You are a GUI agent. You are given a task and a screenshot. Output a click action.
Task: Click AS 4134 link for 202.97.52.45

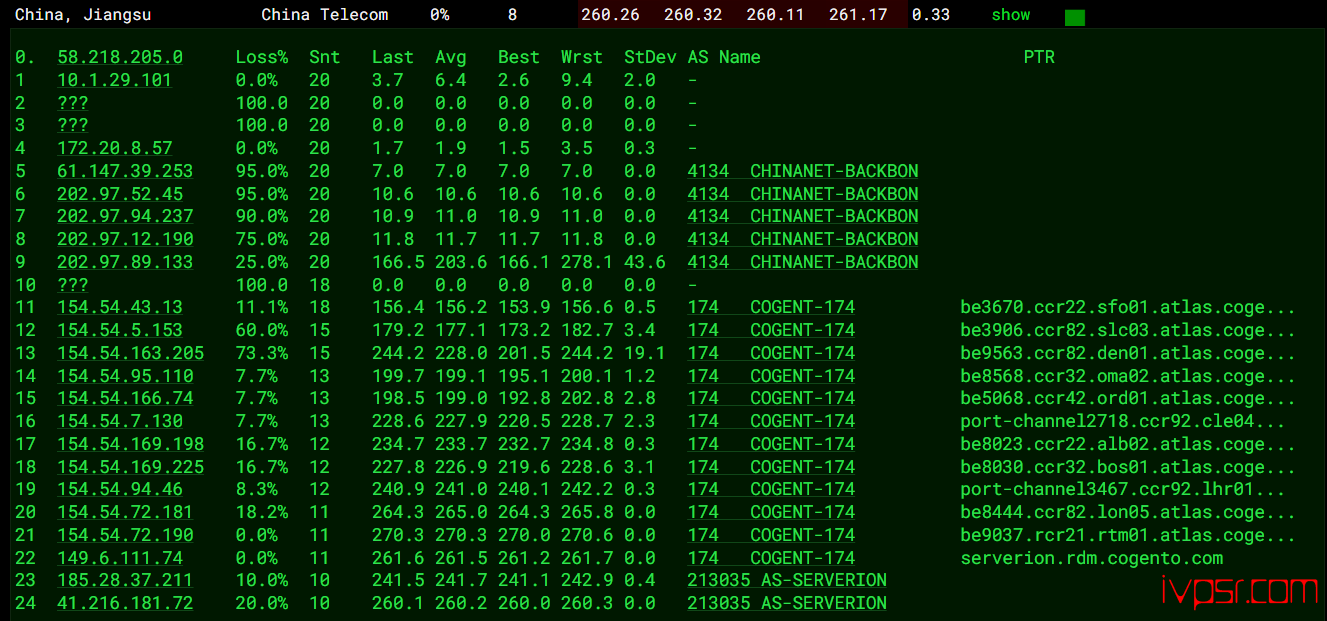pos(802,194)
